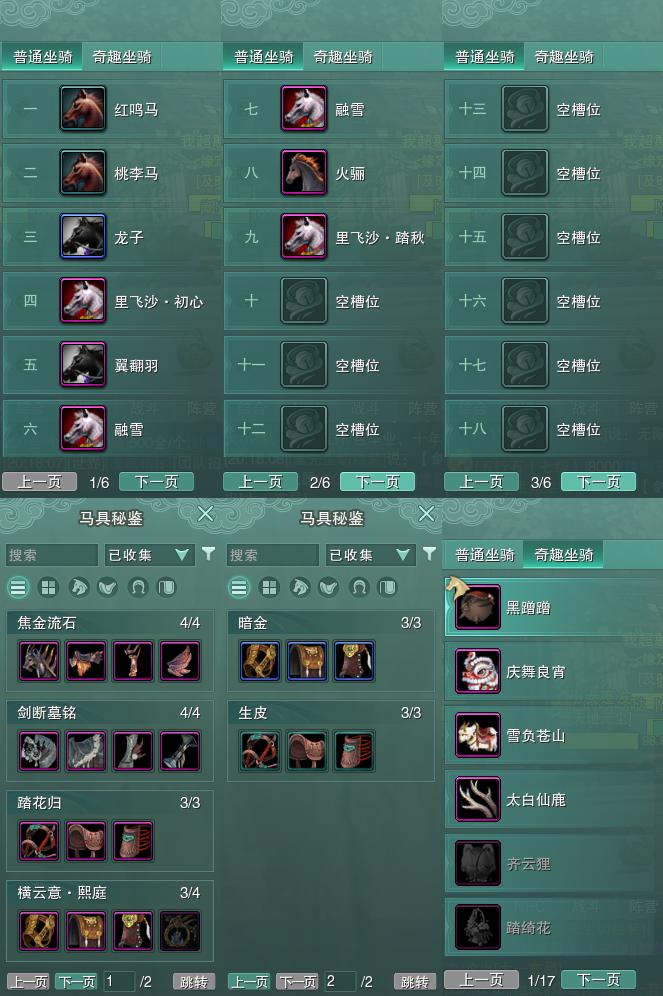Click the 龙子 black horse icon
Screen dimensions: 663x996
coord(83,236)
